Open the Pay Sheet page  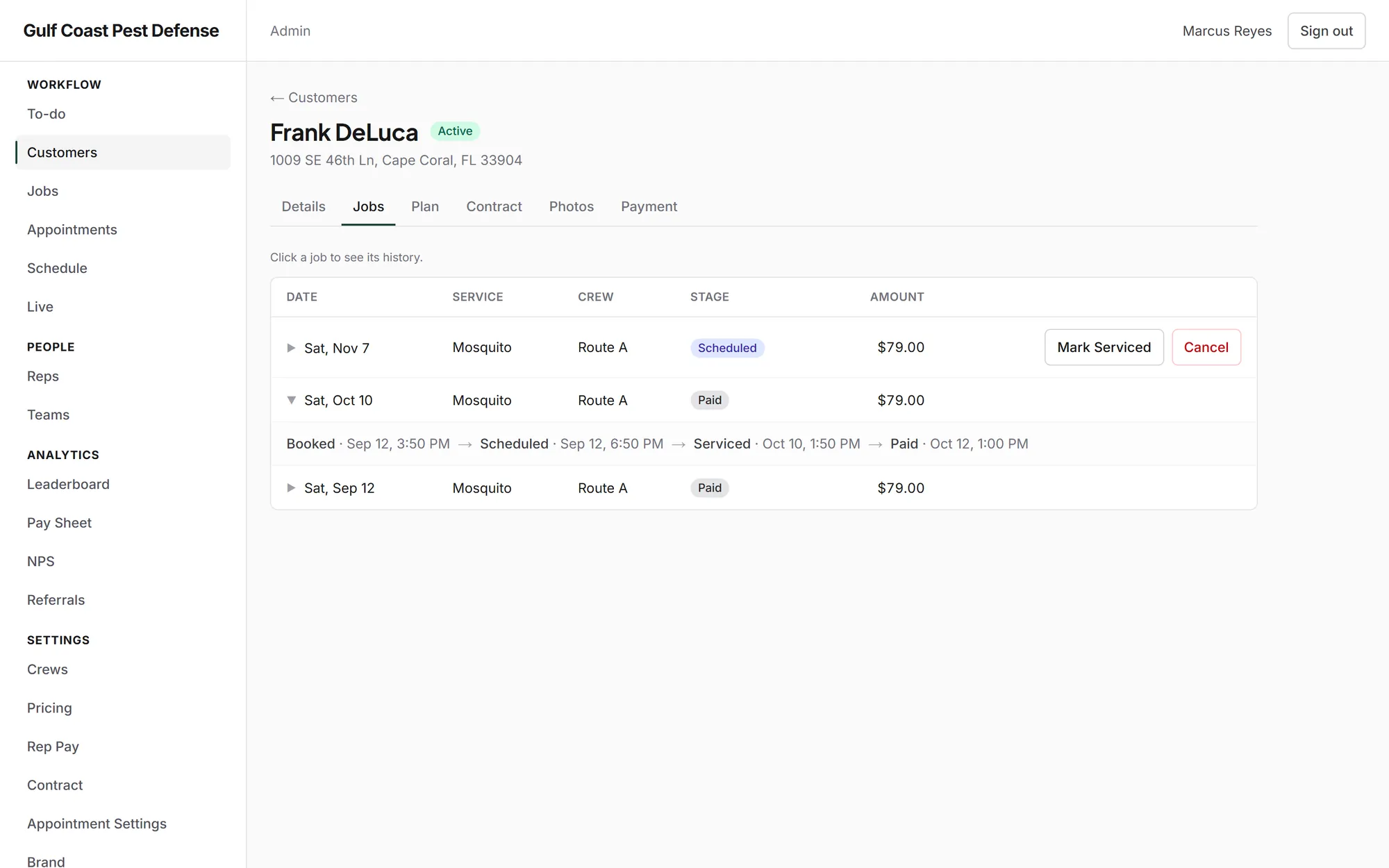123,523
